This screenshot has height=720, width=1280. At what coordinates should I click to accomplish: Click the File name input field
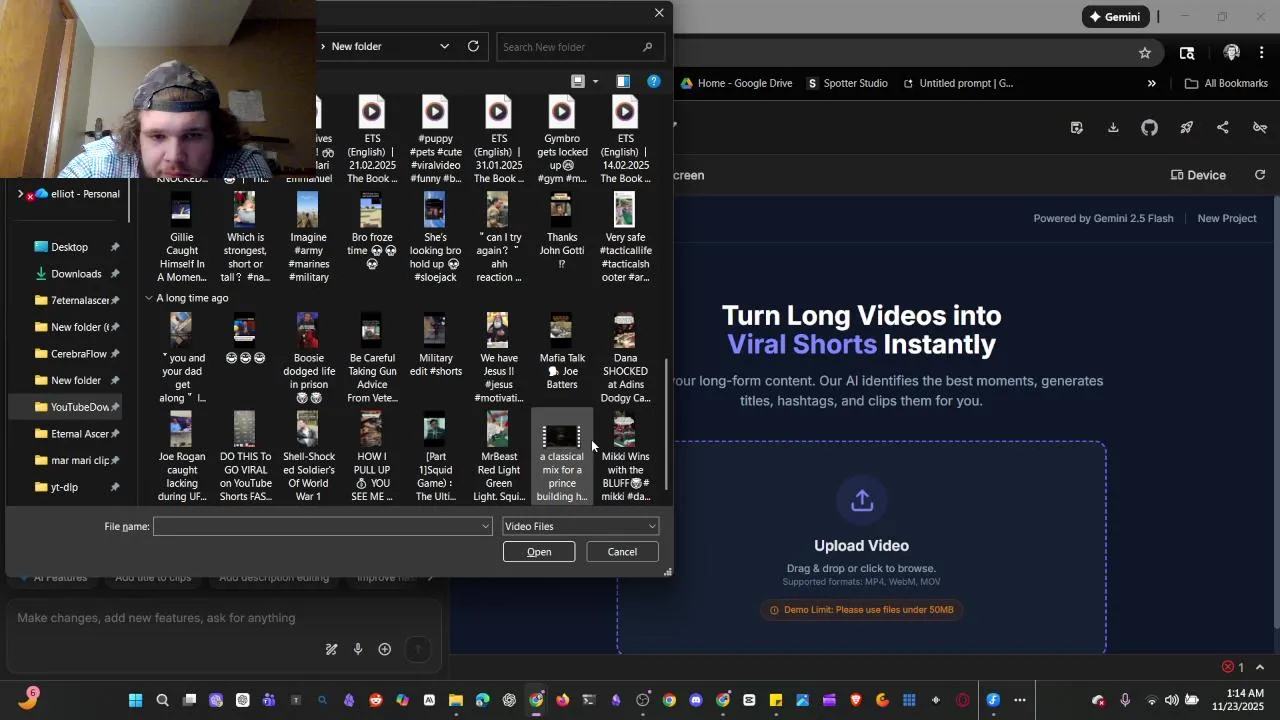click(317, 526)
